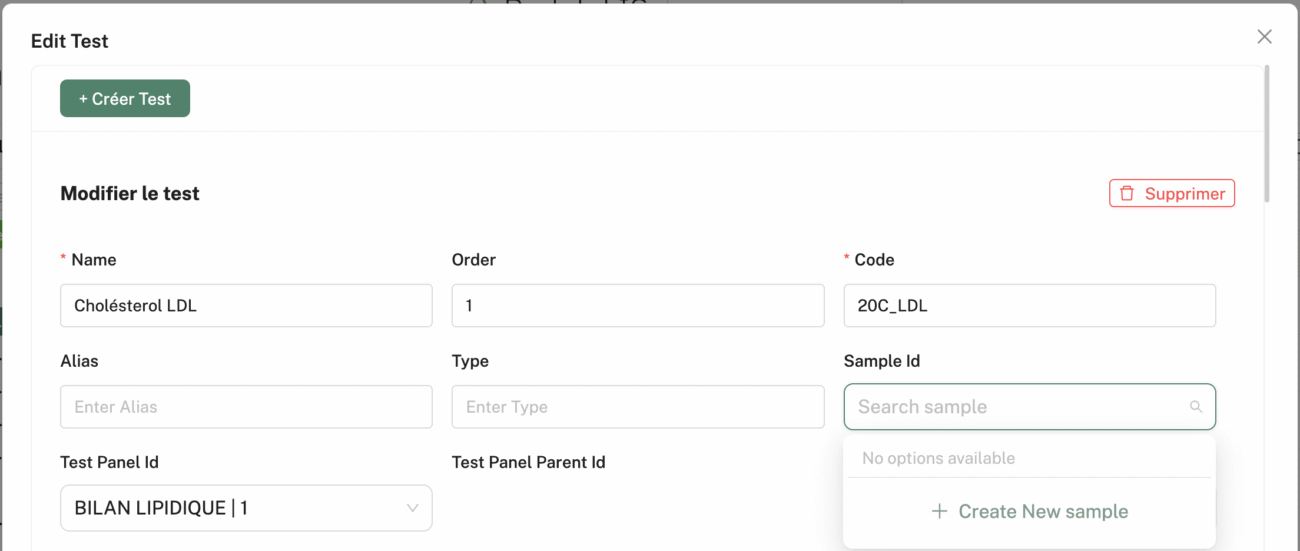1300x551 pixels.
Task: Click the No options available entry
Action: point(938,458)
